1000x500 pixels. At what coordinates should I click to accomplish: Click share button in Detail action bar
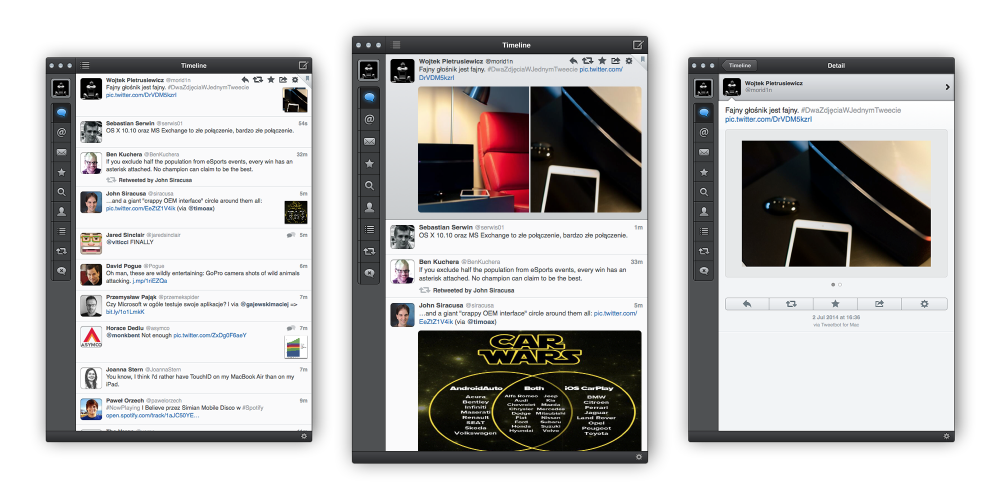879,304
